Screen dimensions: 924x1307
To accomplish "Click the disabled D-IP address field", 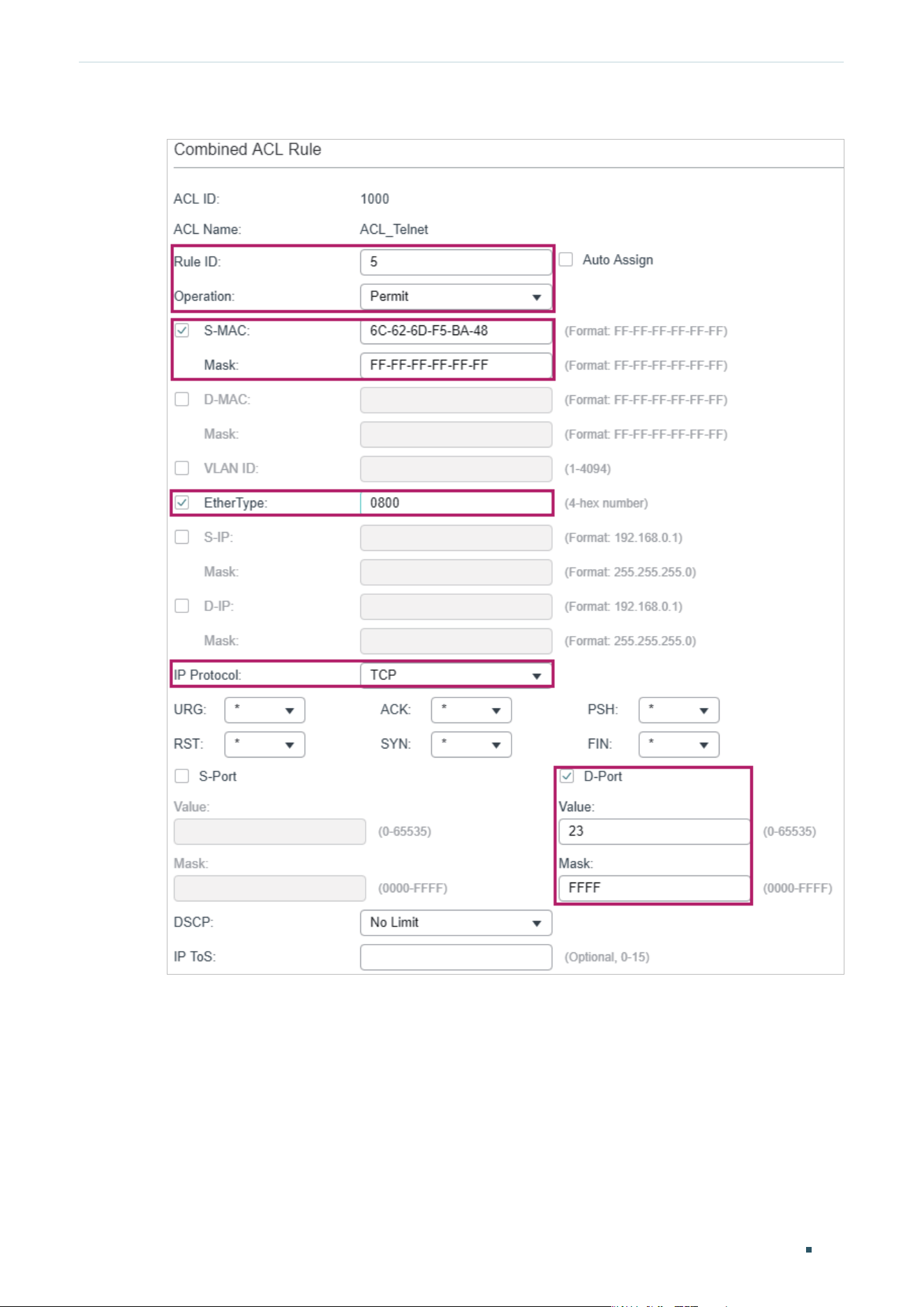I will click(x=456, y=607).
